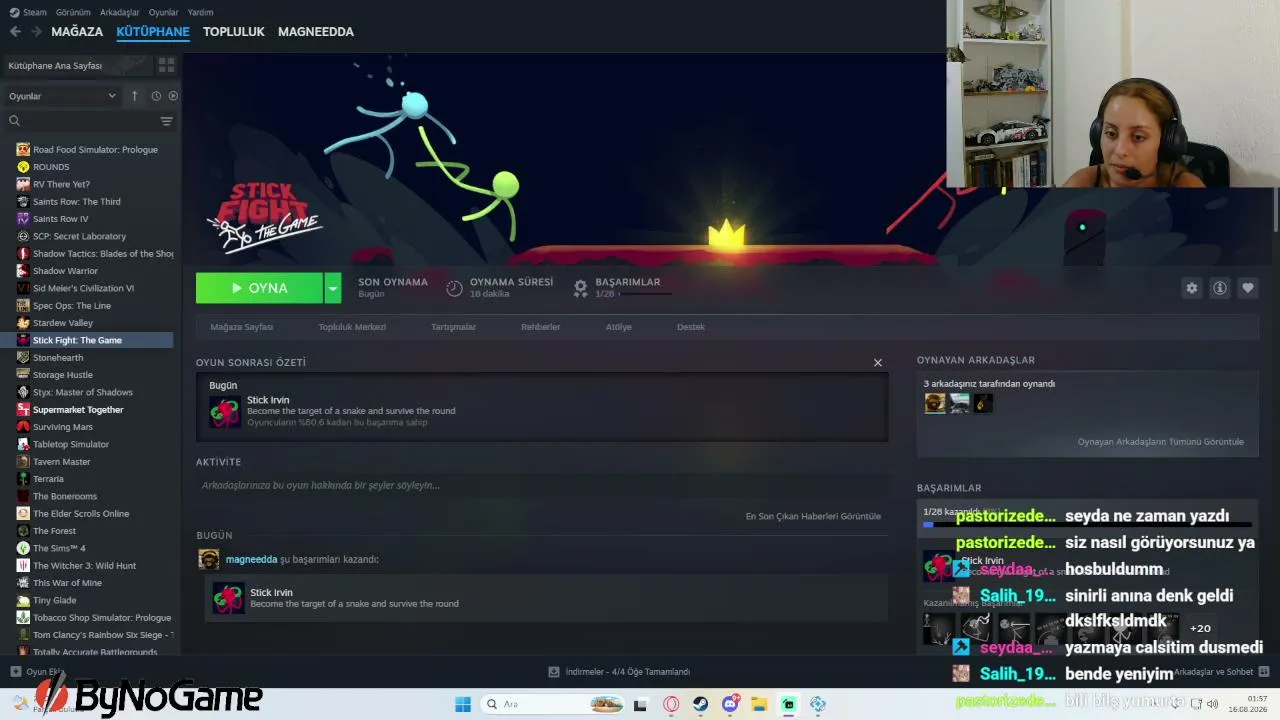Select Supermarket Together in game list
The width and height of the screenshot is (1280, 720).
[78, 410]
